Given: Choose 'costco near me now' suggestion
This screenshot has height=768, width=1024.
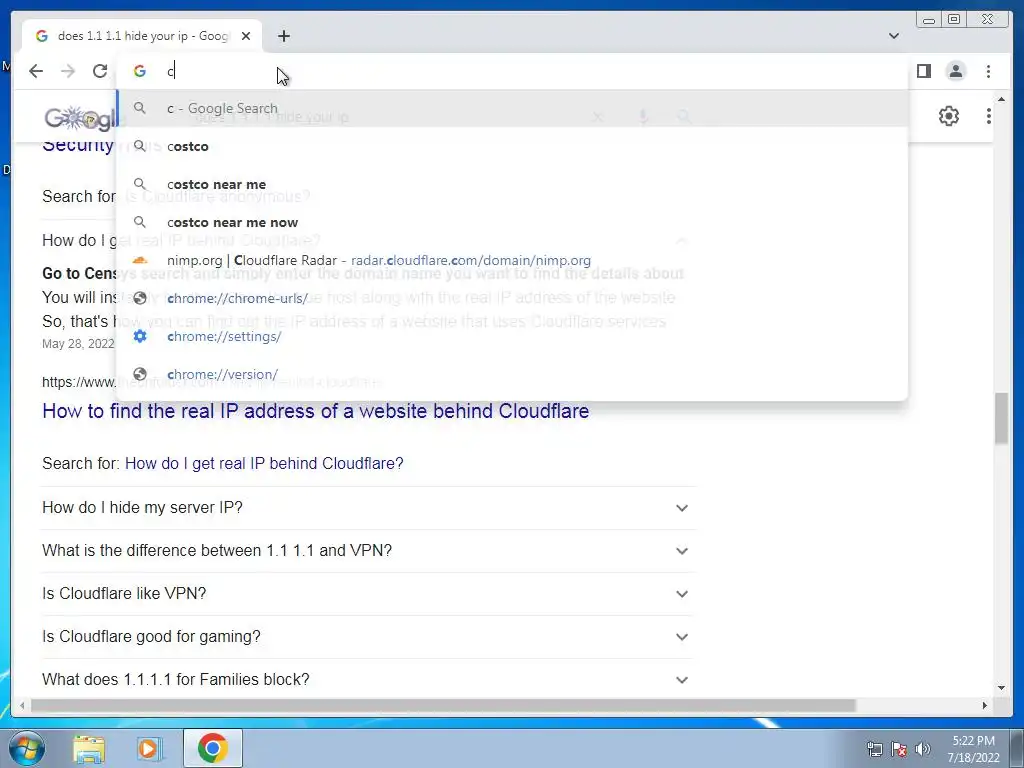Looking at the screenshot, I should tap(512, 222).
